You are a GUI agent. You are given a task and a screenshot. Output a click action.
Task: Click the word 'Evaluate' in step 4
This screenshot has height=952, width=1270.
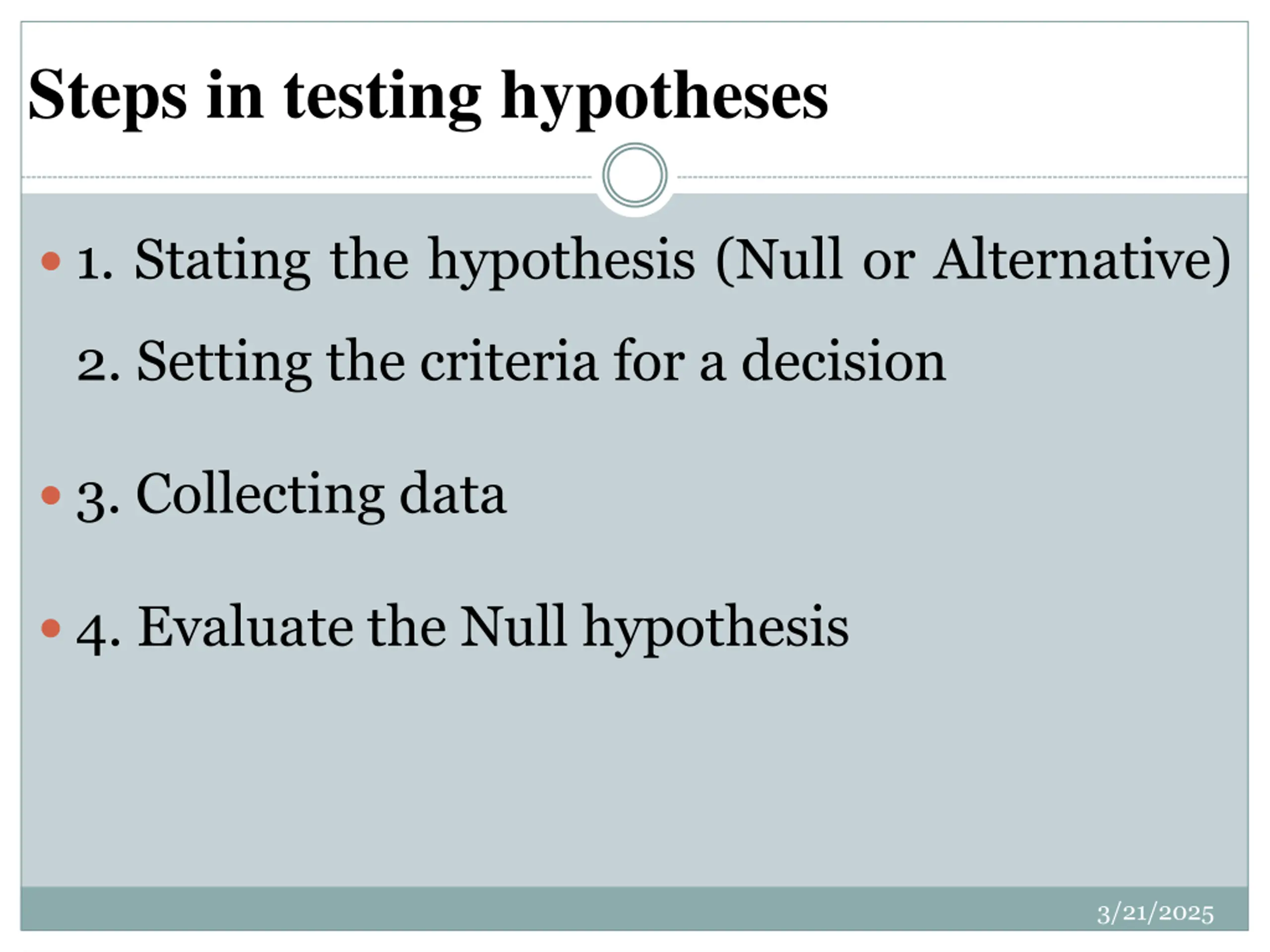[245, 627]
